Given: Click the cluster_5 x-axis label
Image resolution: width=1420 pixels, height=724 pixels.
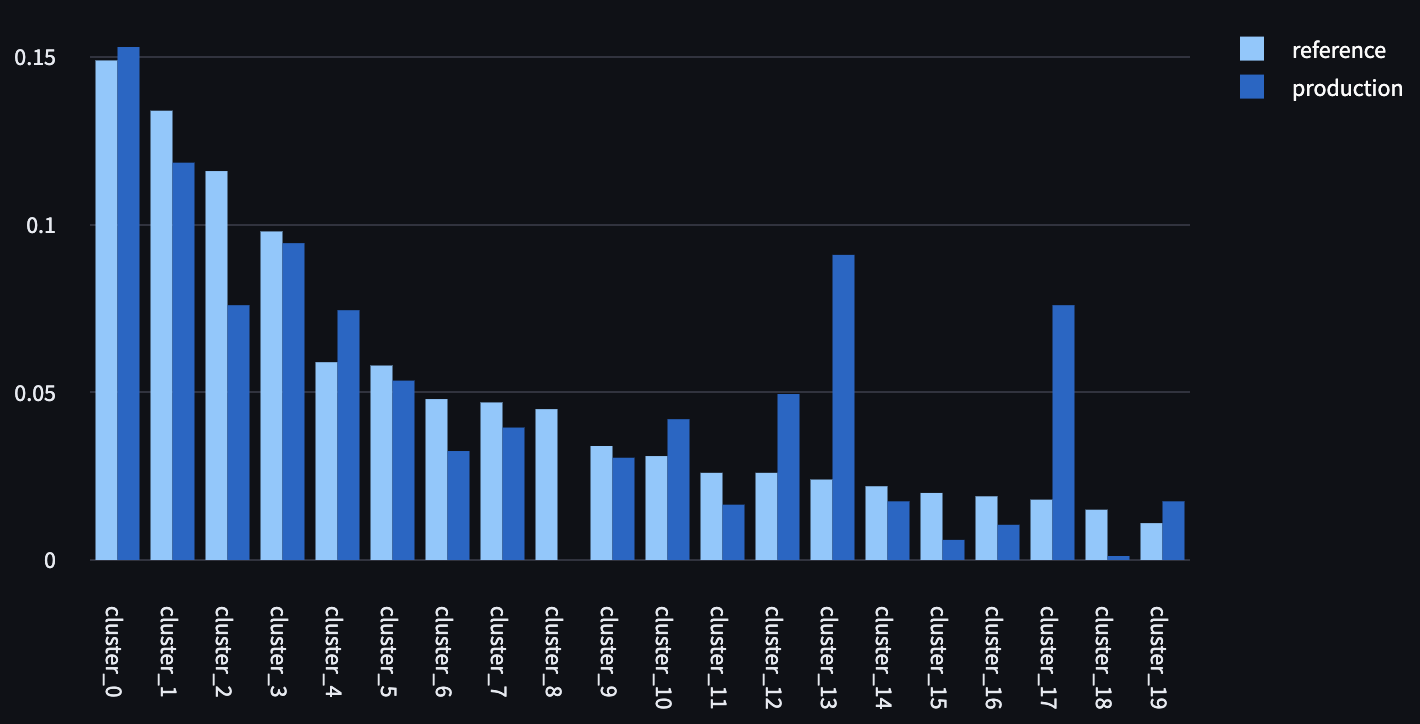Looking at the screenshot, I should pyautogui.click(x=388, y=640).
